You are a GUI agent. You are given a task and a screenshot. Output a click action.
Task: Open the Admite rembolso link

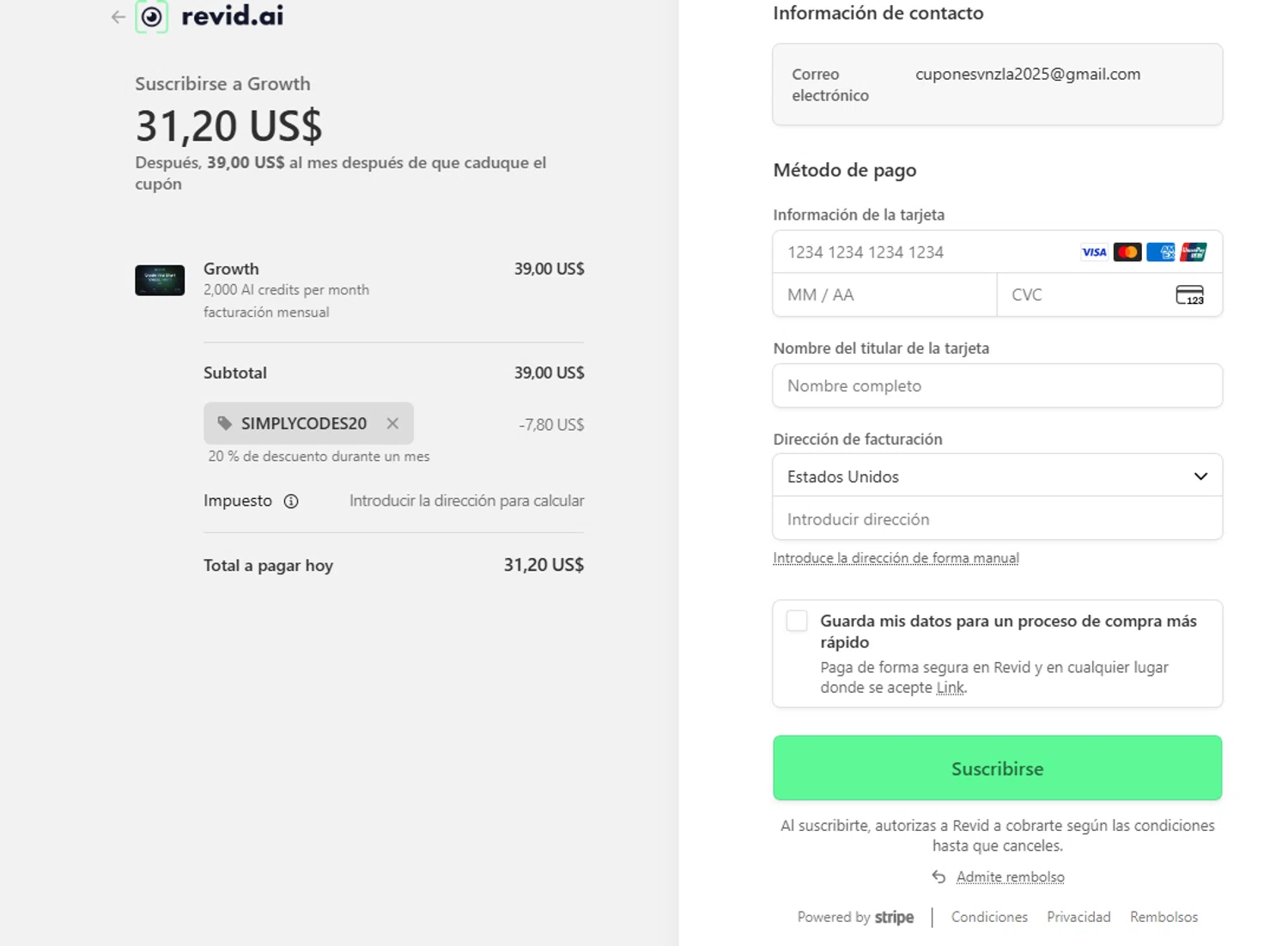[1010, 876]
